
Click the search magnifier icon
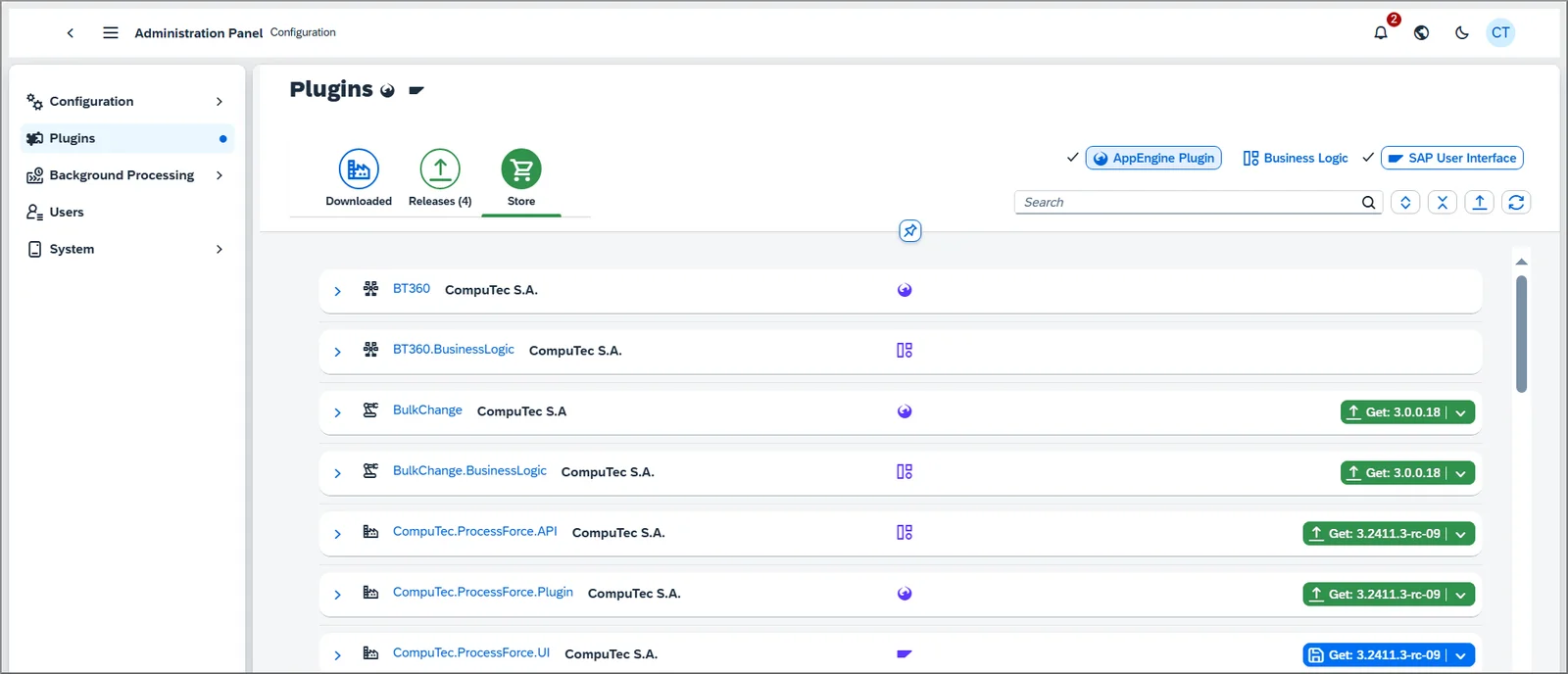(1368, 203)
